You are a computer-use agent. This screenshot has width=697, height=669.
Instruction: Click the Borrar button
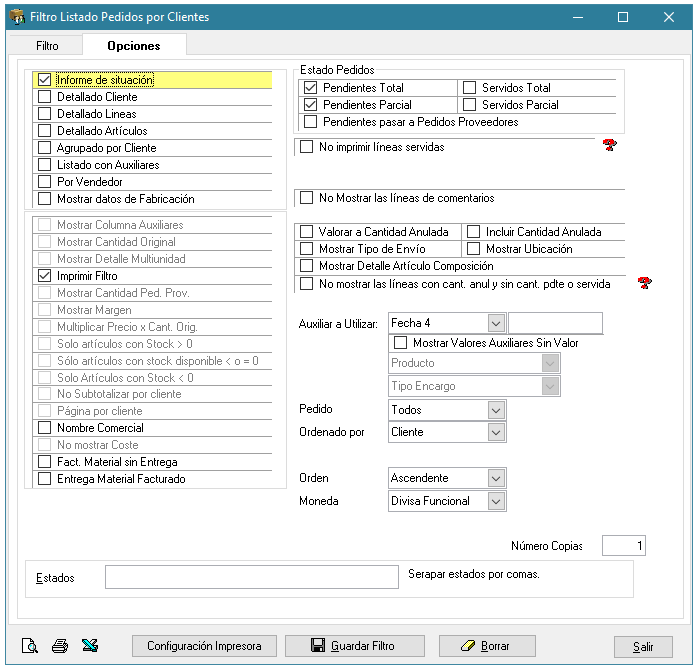pos(487,646)
